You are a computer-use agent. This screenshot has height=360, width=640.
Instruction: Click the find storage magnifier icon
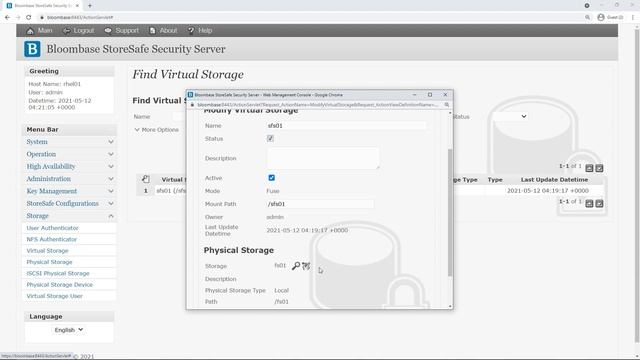(296, 266)
